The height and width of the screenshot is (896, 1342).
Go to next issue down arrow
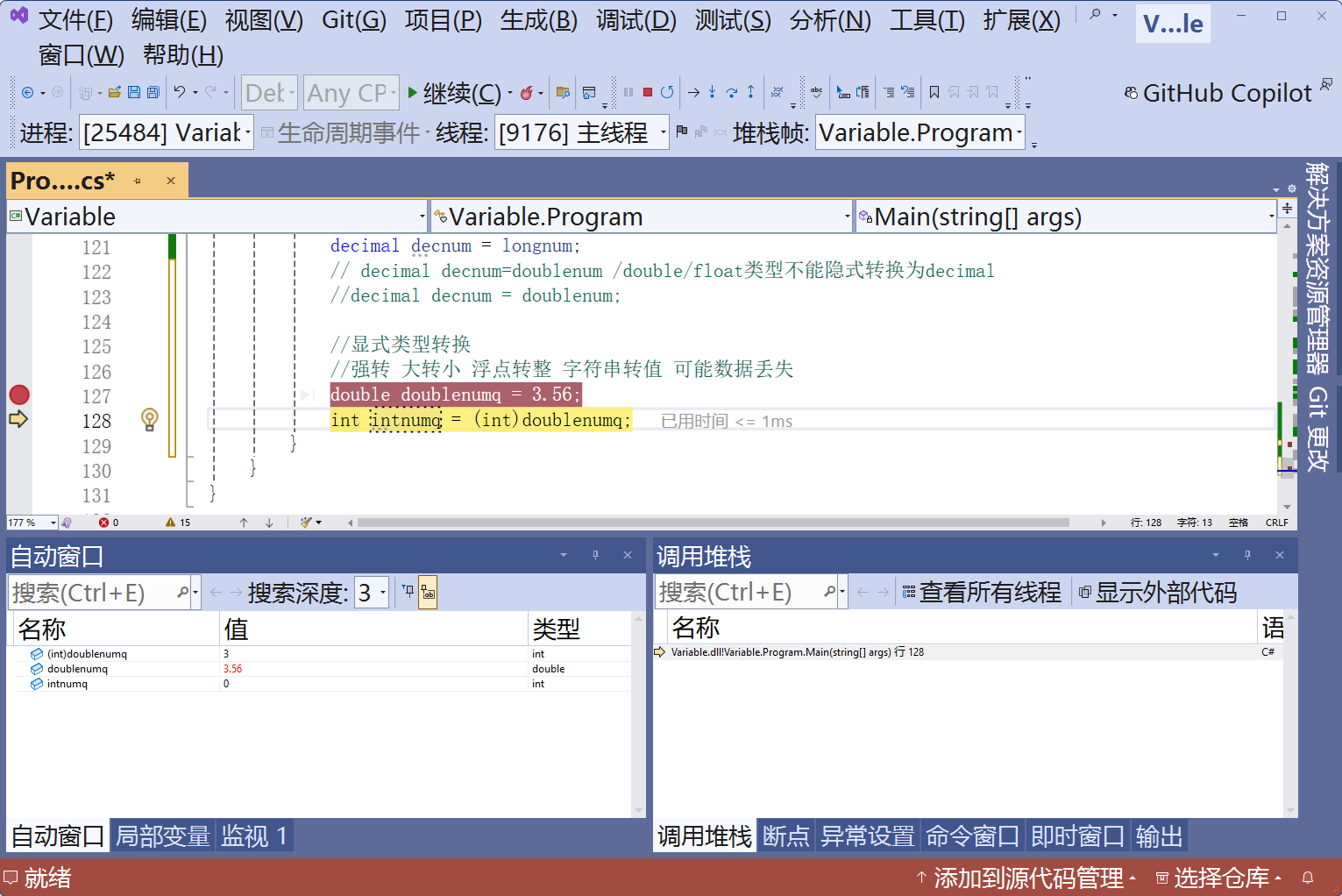pyautogui.click(x=269, y=523)
